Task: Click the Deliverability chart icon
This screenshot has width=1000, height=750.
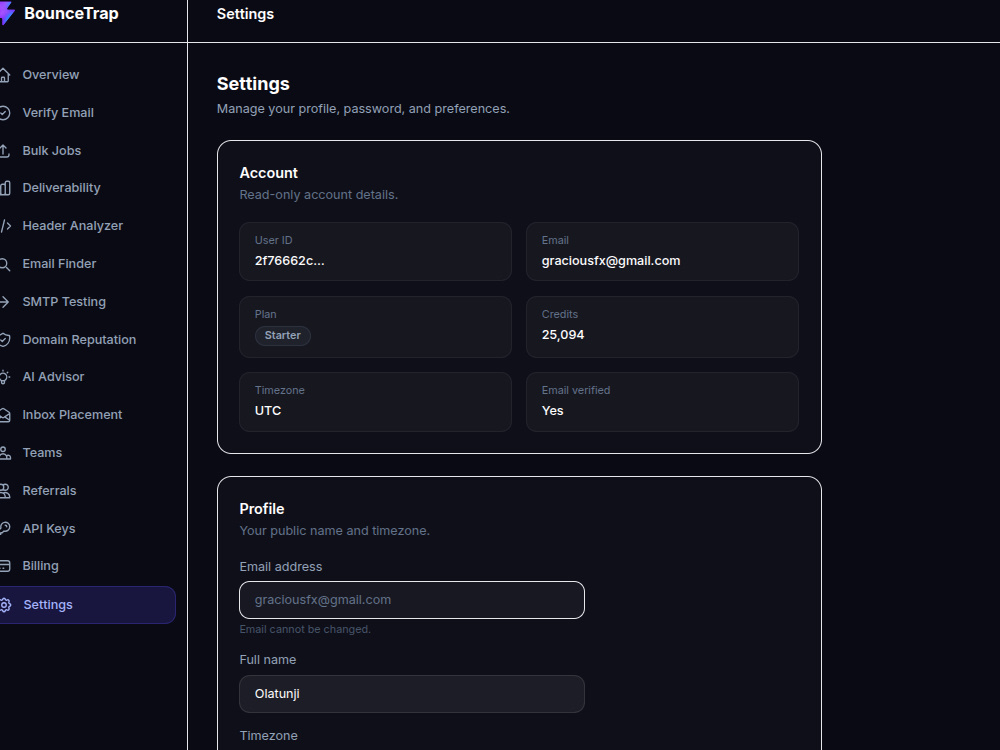Action: click(x=4, y=188)
